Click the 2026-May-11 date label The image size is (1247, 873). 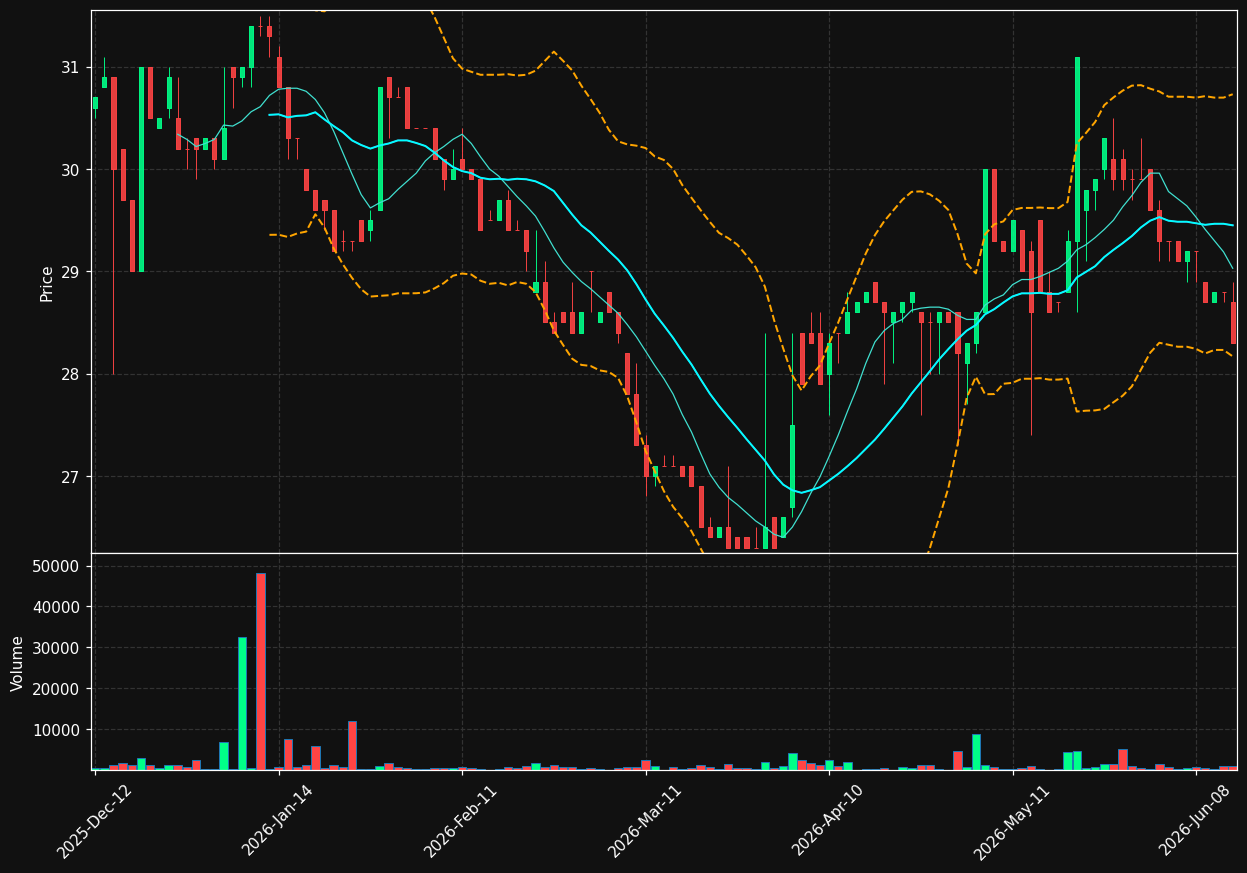pyautogui.click(x=1012, y=821)
